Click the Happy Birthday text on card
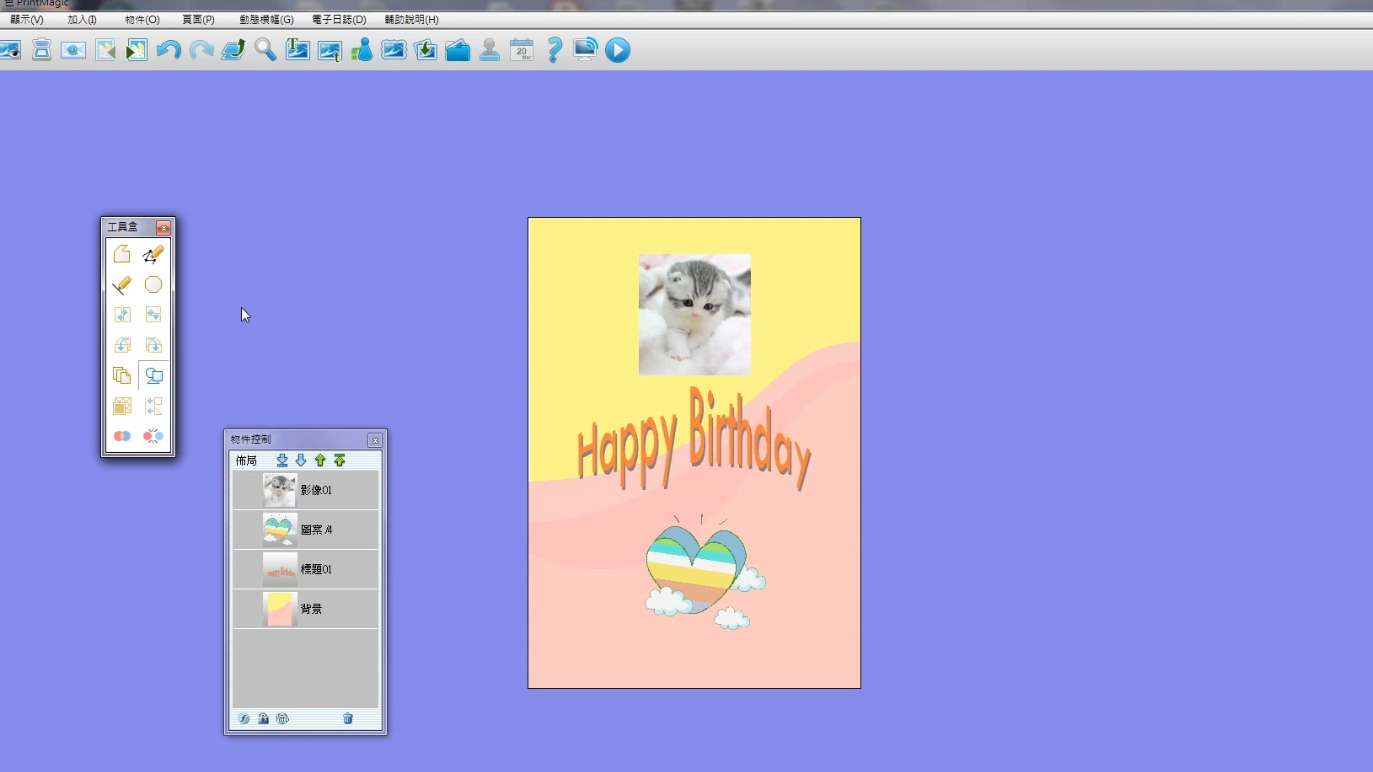 [694, 440]
